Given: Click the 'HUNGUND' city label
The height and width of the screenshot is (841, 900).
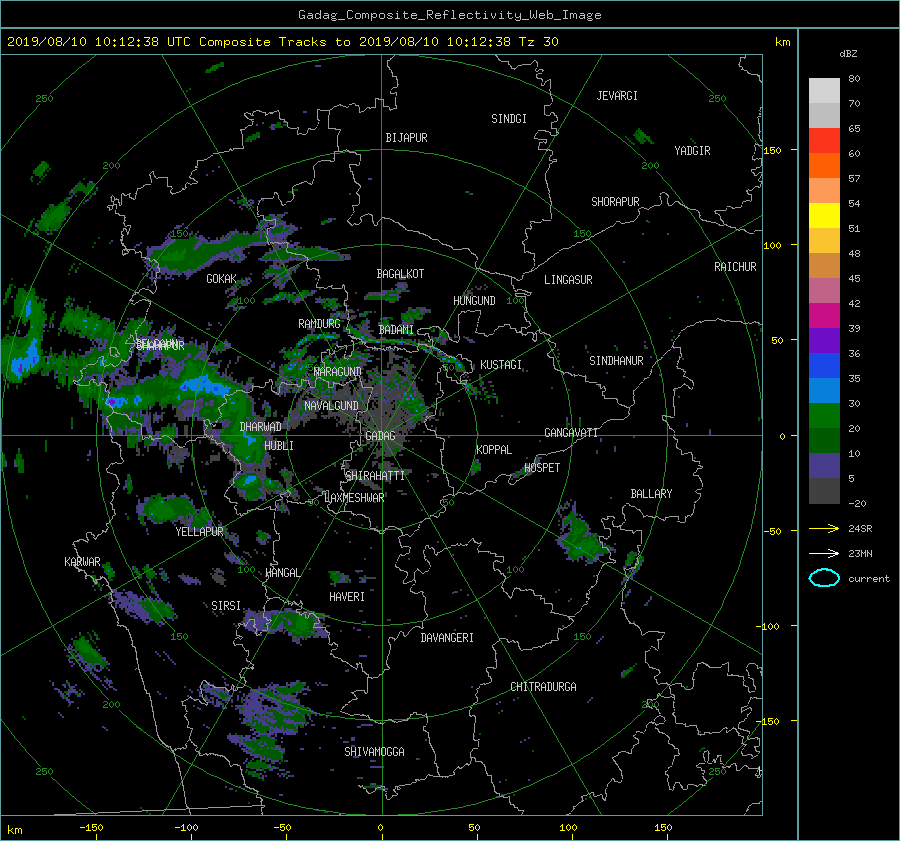Looking at the screenshot, I should pos(474,301).
